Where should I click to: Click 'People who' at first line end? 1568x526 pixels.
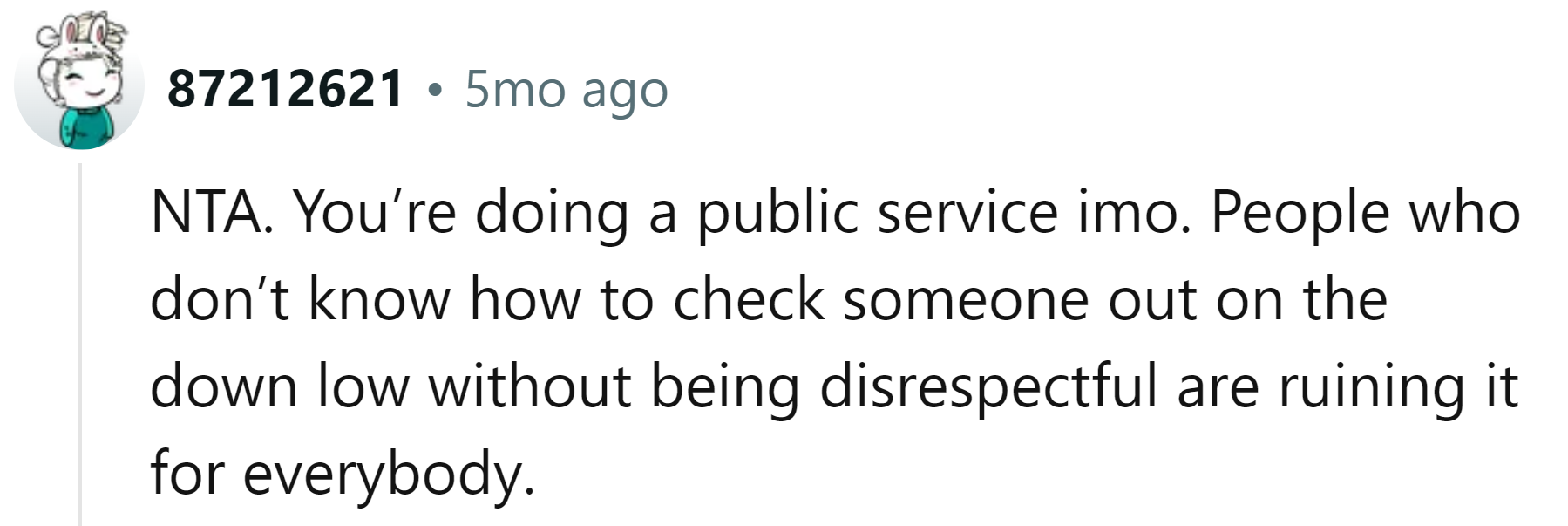click(1365, 212)
